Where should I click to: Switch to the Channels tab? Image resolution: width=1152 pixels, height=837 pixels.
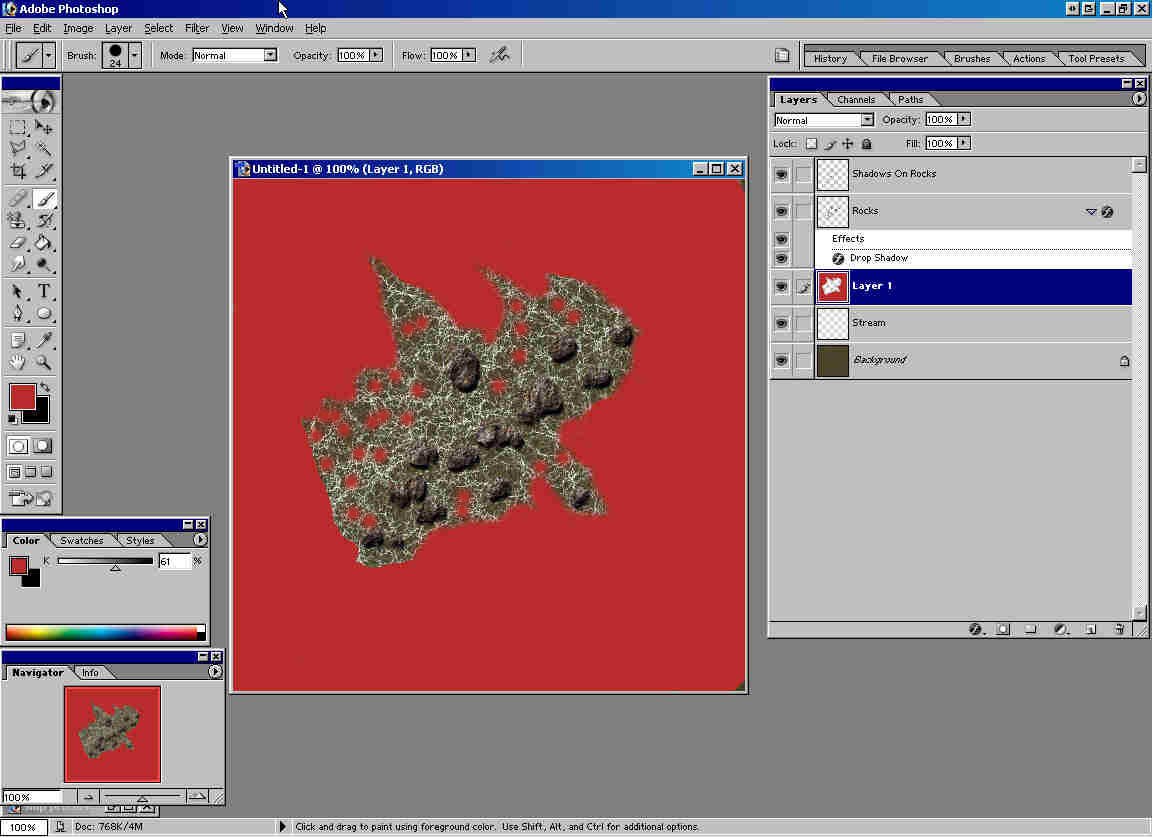tap(856, 100)
